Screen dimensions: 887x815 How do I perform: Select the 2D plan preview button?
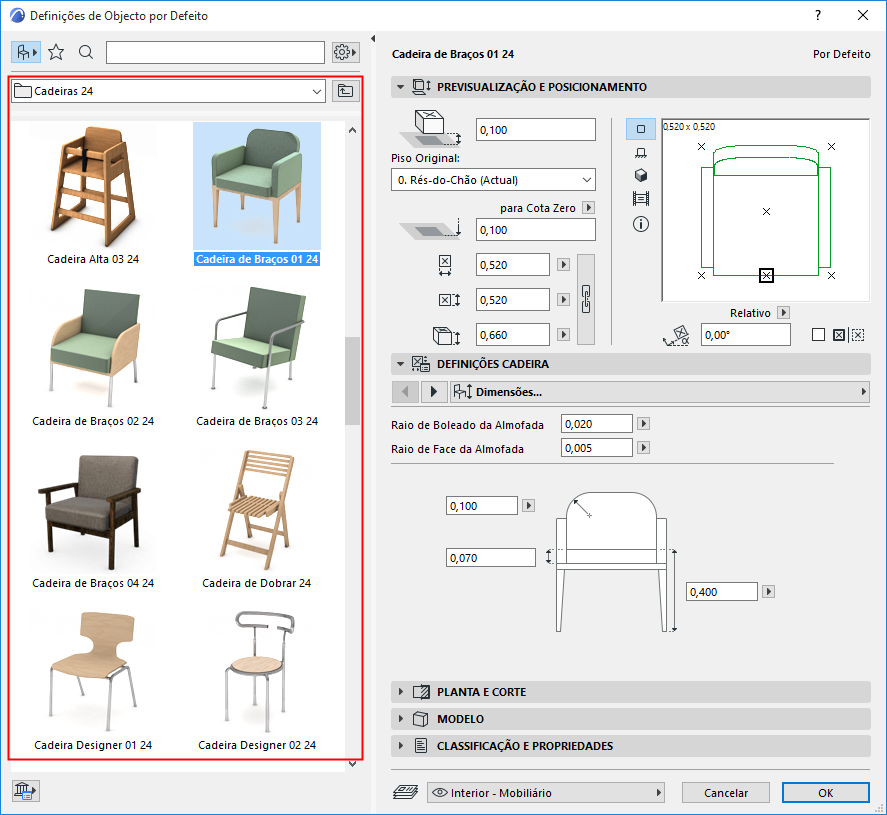641,129
